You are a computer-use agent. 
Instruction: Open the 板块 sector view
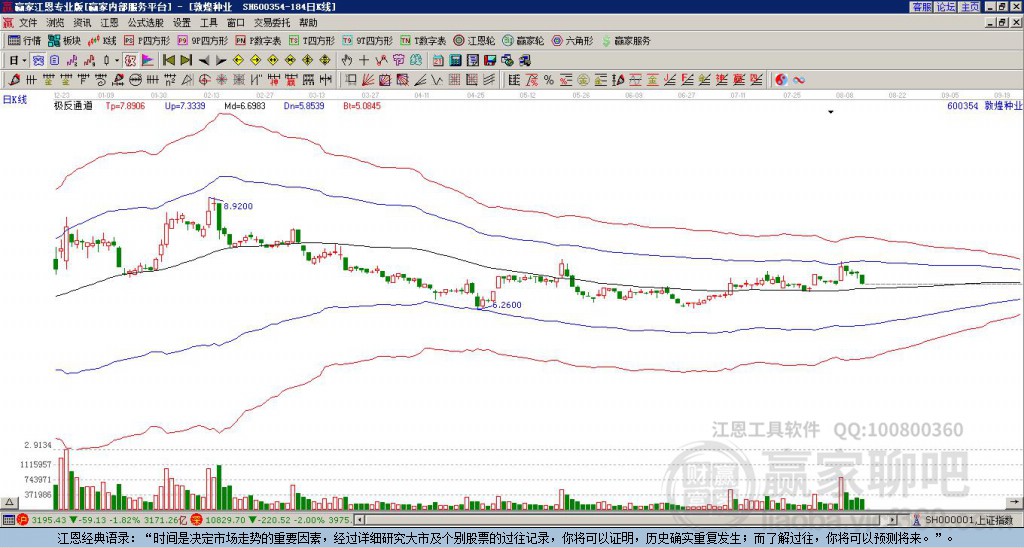(x=64, y=40)
